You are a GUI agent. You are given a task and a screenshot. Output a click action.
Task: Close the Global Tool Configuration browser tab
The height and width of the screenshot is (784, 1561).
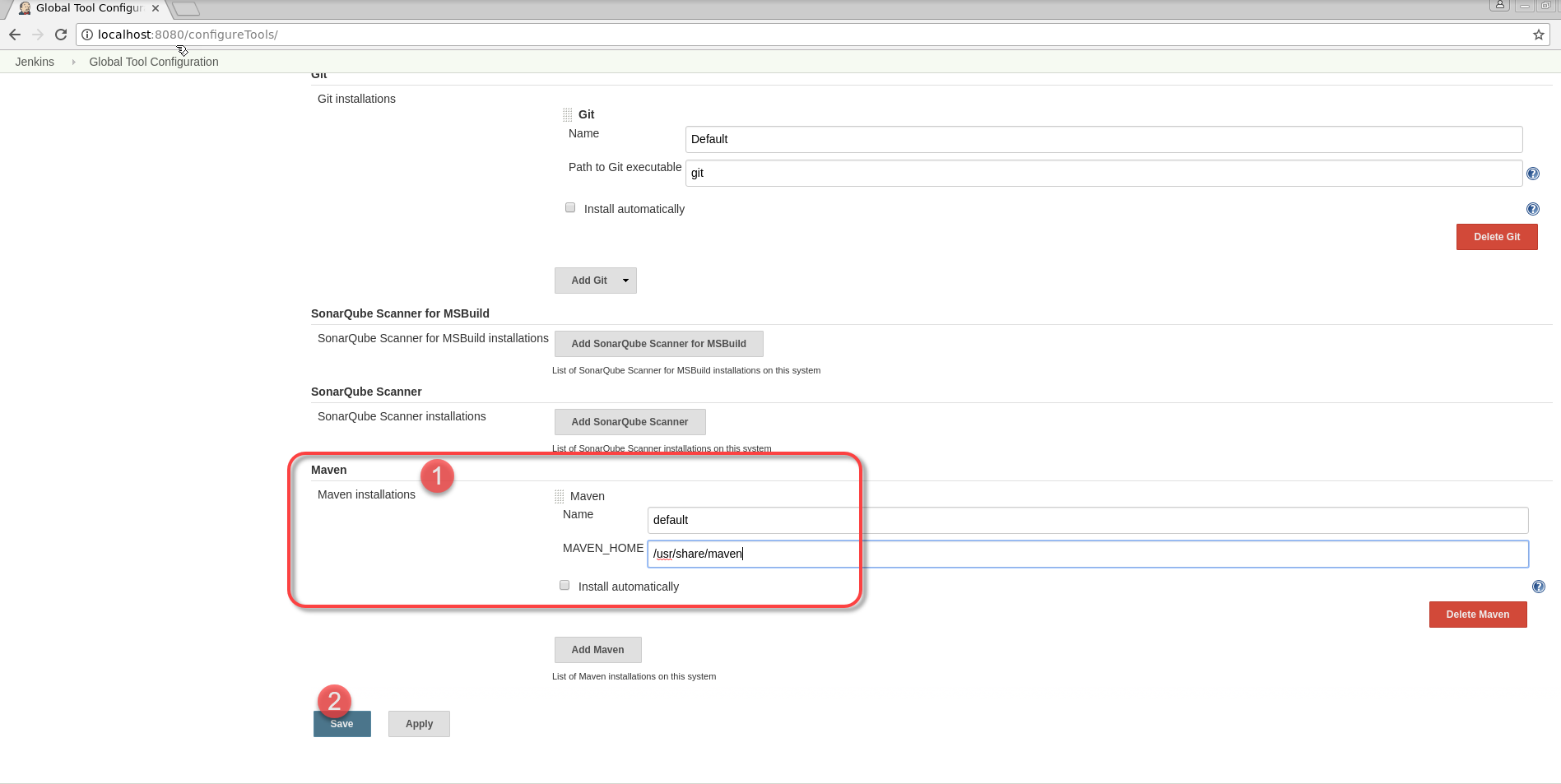coord(156,8)
